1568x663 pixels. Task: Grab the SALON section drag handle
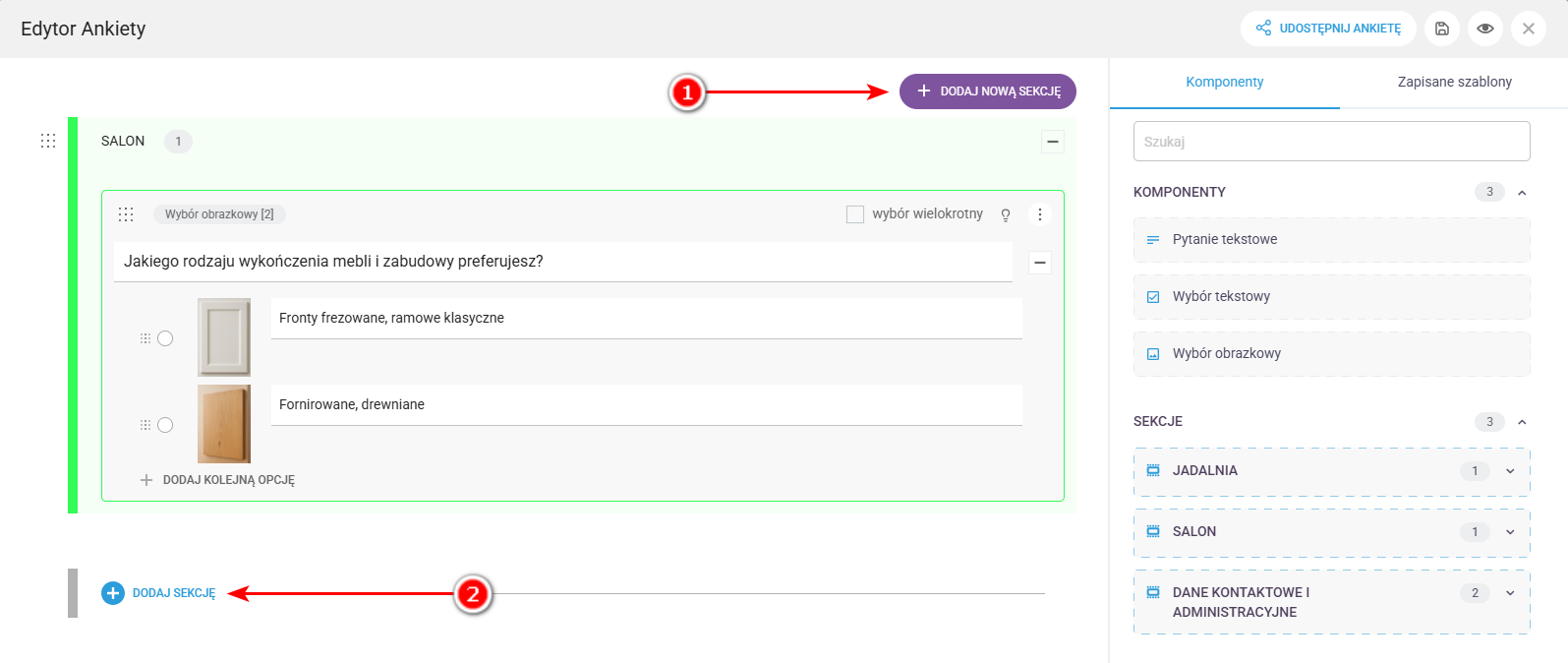[48, 141]
